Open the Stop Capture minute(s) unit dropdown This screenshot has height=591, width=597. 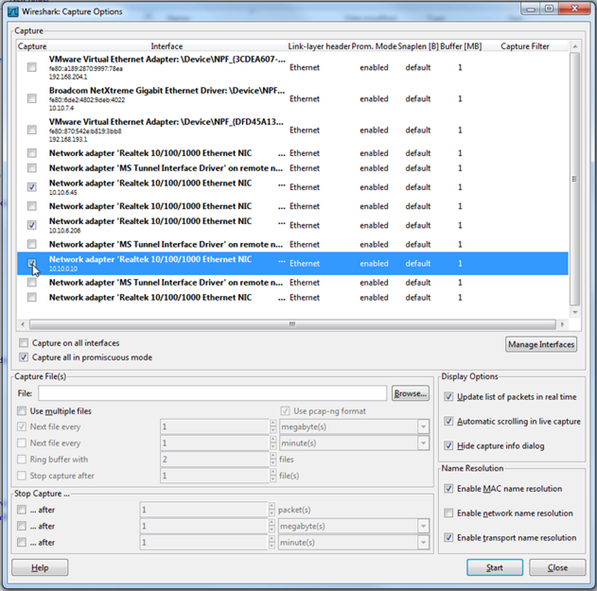[x=423, y=543]
